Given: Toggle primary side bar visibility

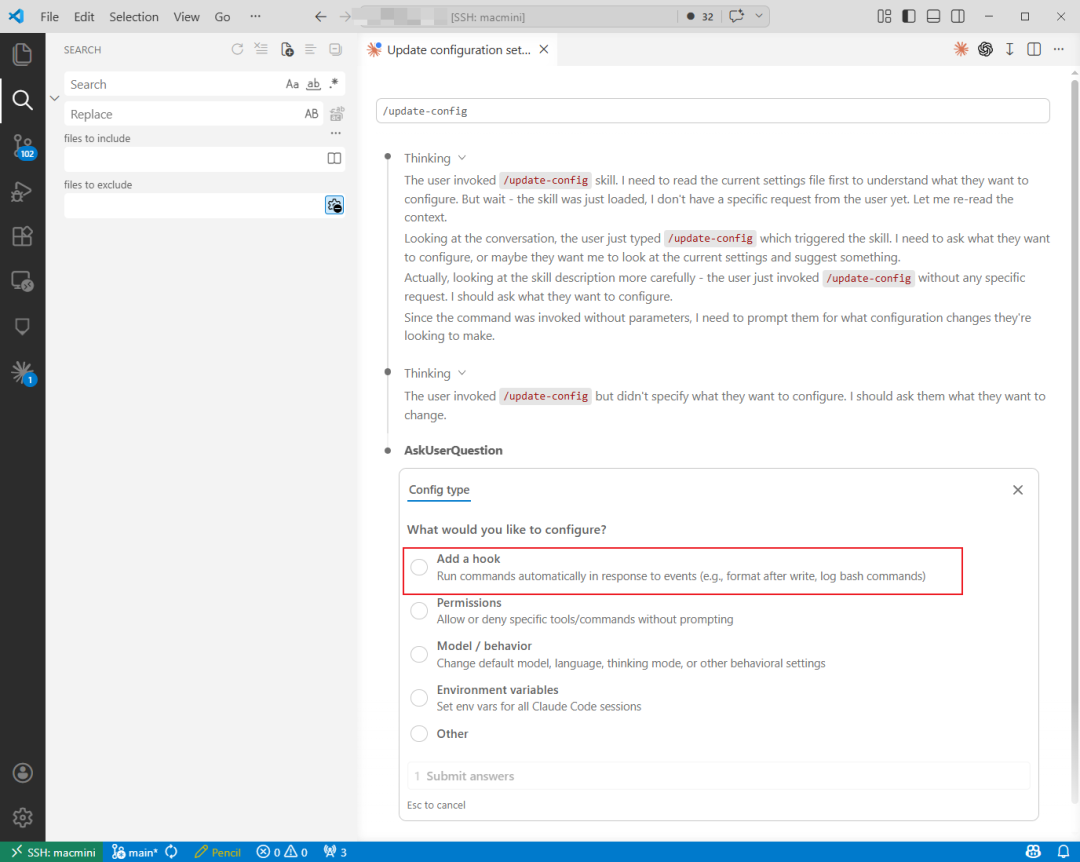Looking at the screenshot, I should point(909,17).
